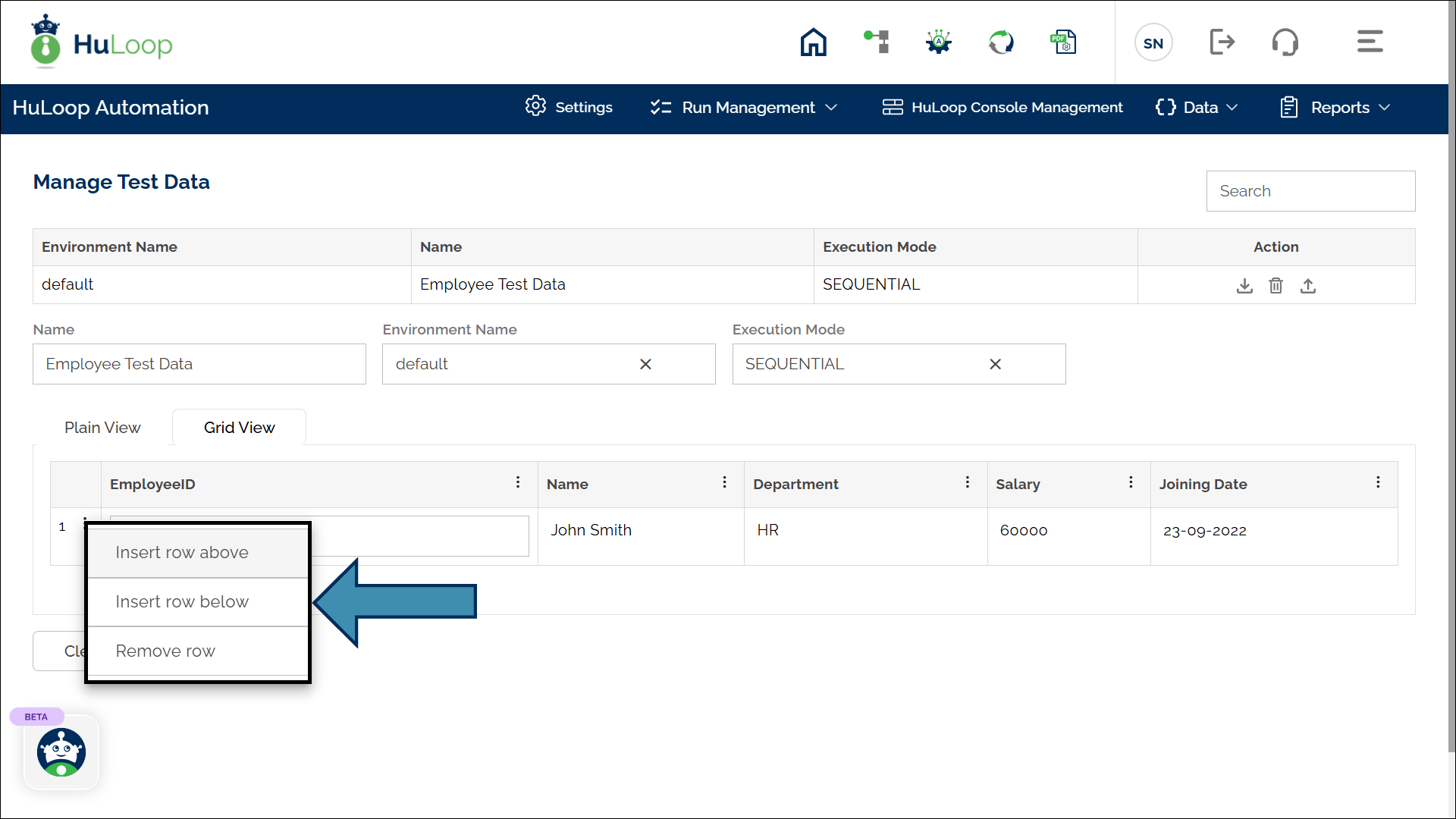Click the upload icon in the Action column
The width and height of the screenshot is (1456, 819).
point(1308,286)
